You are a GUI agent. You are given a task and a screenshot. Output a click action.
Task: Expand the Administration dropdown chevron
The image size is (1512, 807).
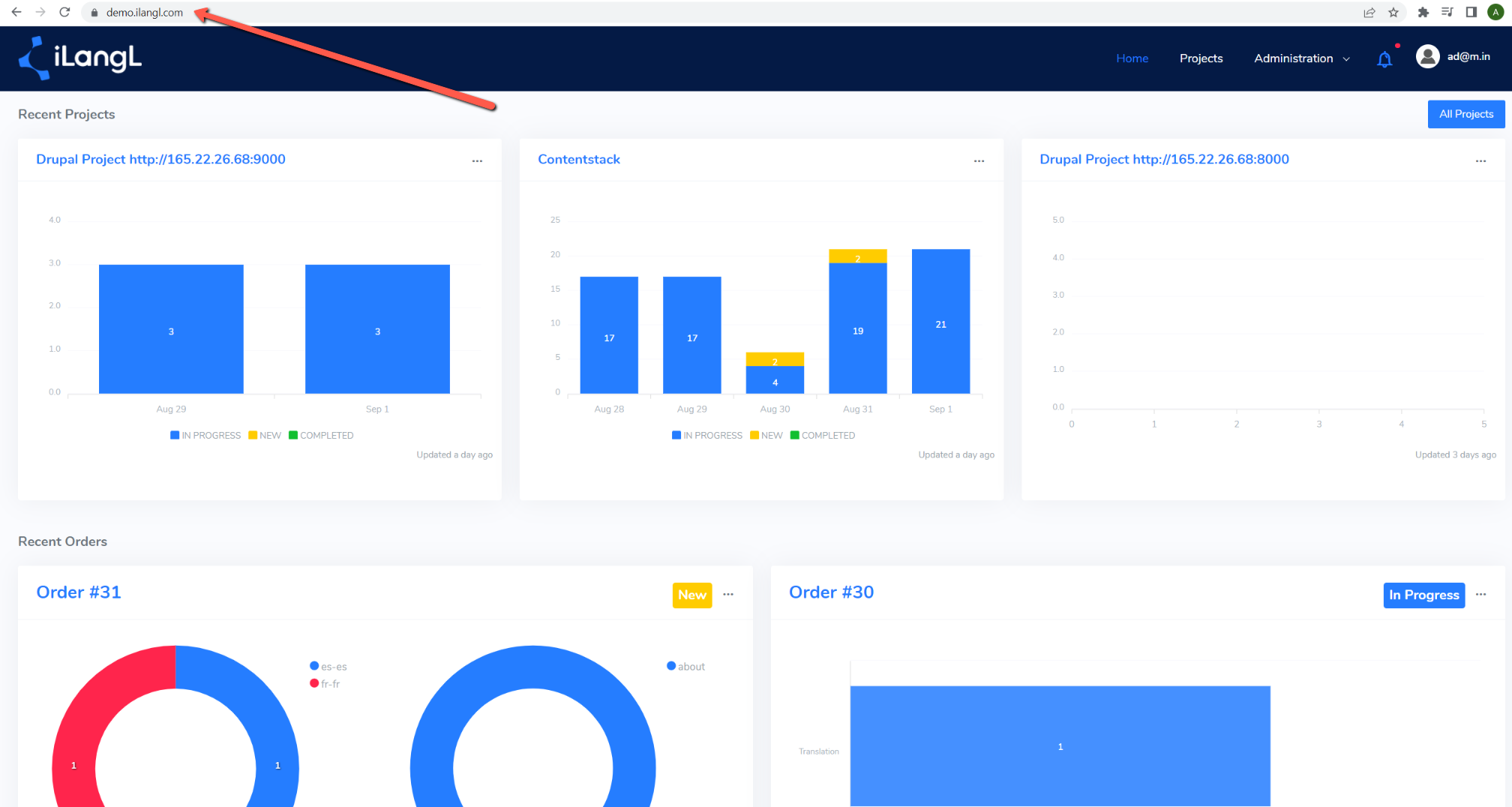click(x=1346, y=59)
